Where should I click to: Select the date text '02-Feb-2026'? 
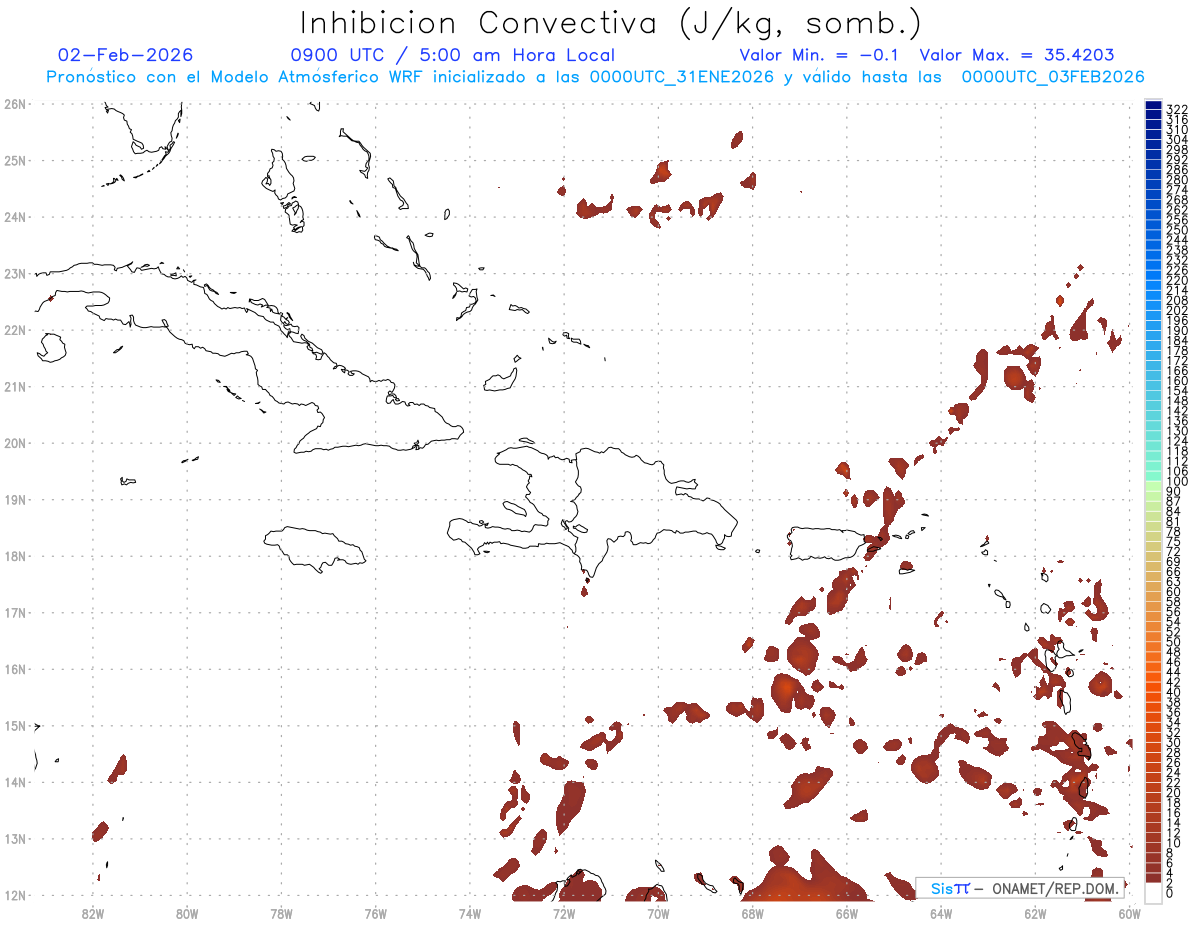(x=126, y=55)
